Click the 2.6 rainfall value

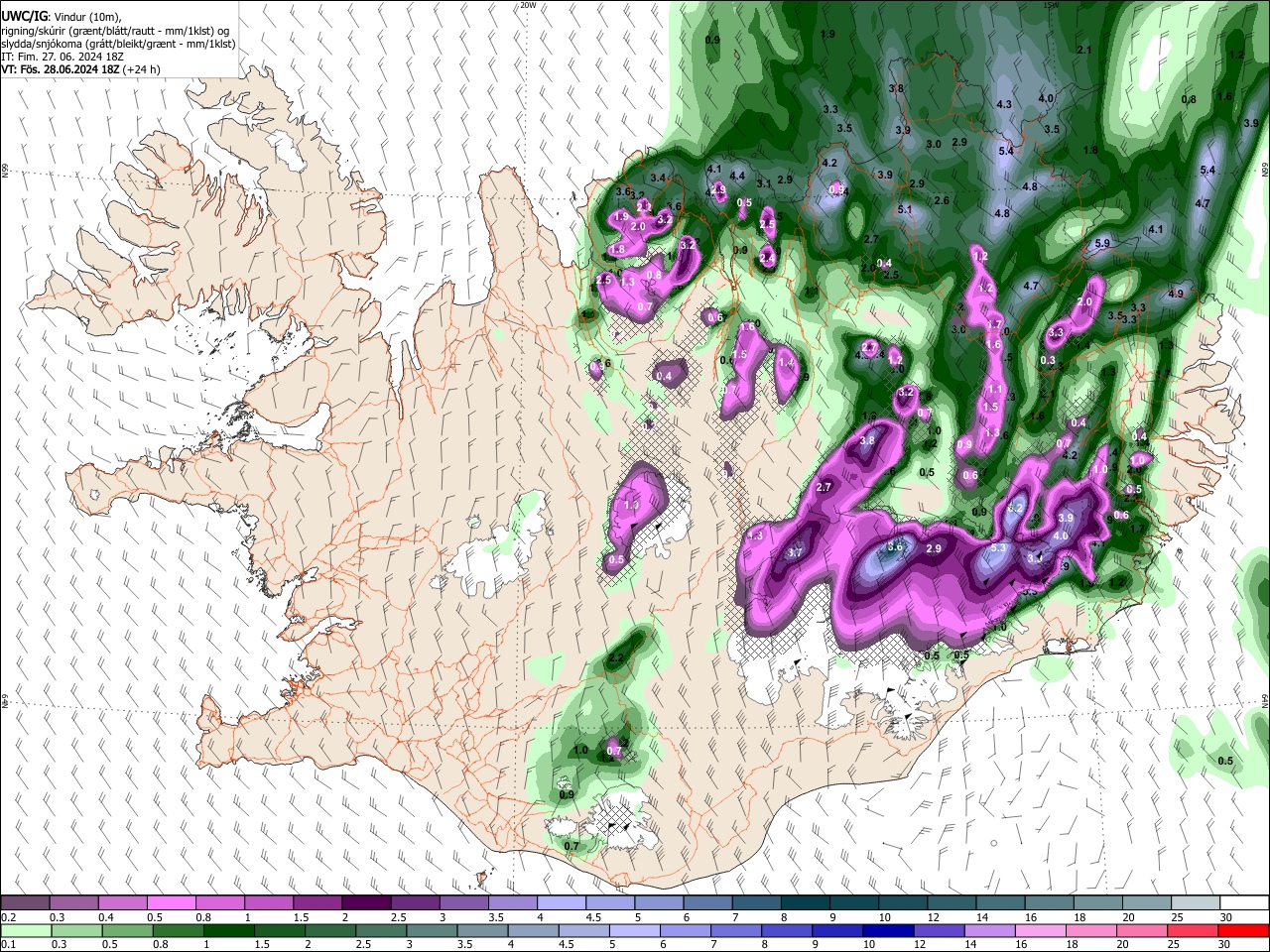point(942,200)
